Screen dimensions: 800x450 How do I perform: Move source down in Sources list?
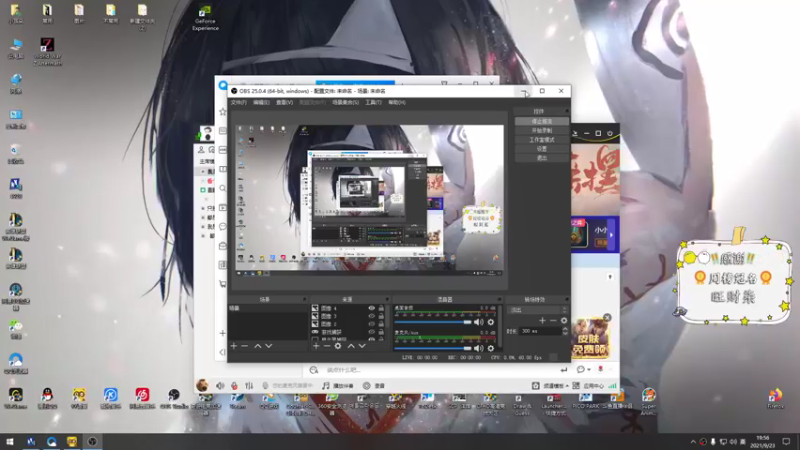click(x=362, y=346)
